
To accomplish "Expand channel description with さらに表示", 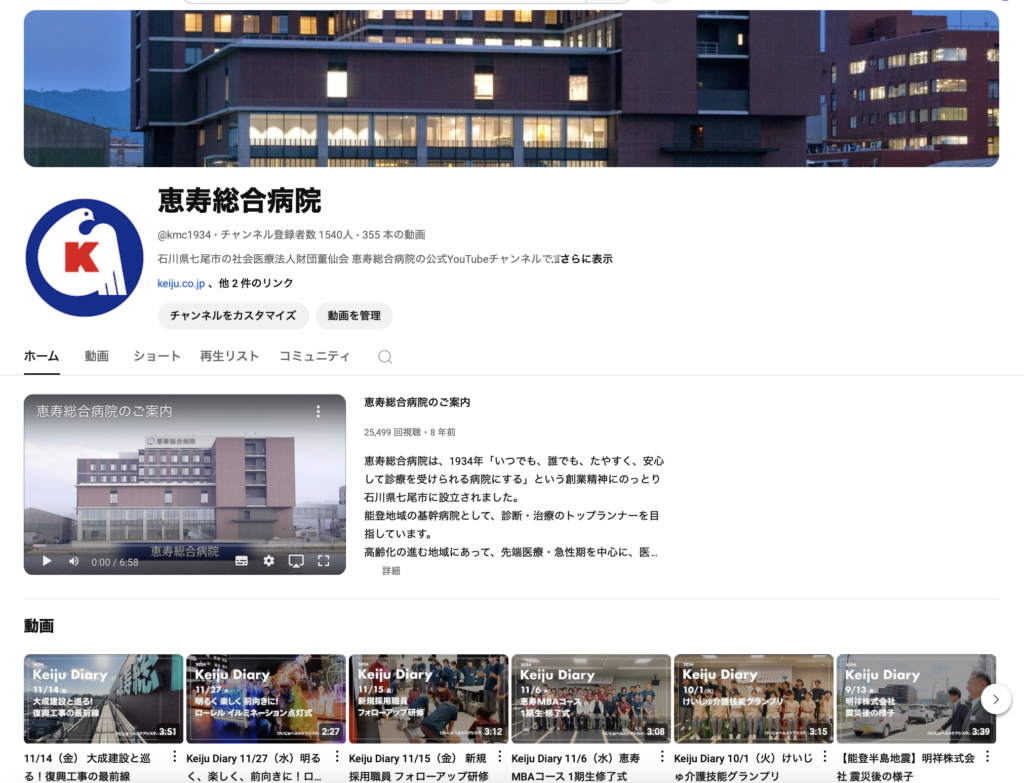I will [586, 259].
